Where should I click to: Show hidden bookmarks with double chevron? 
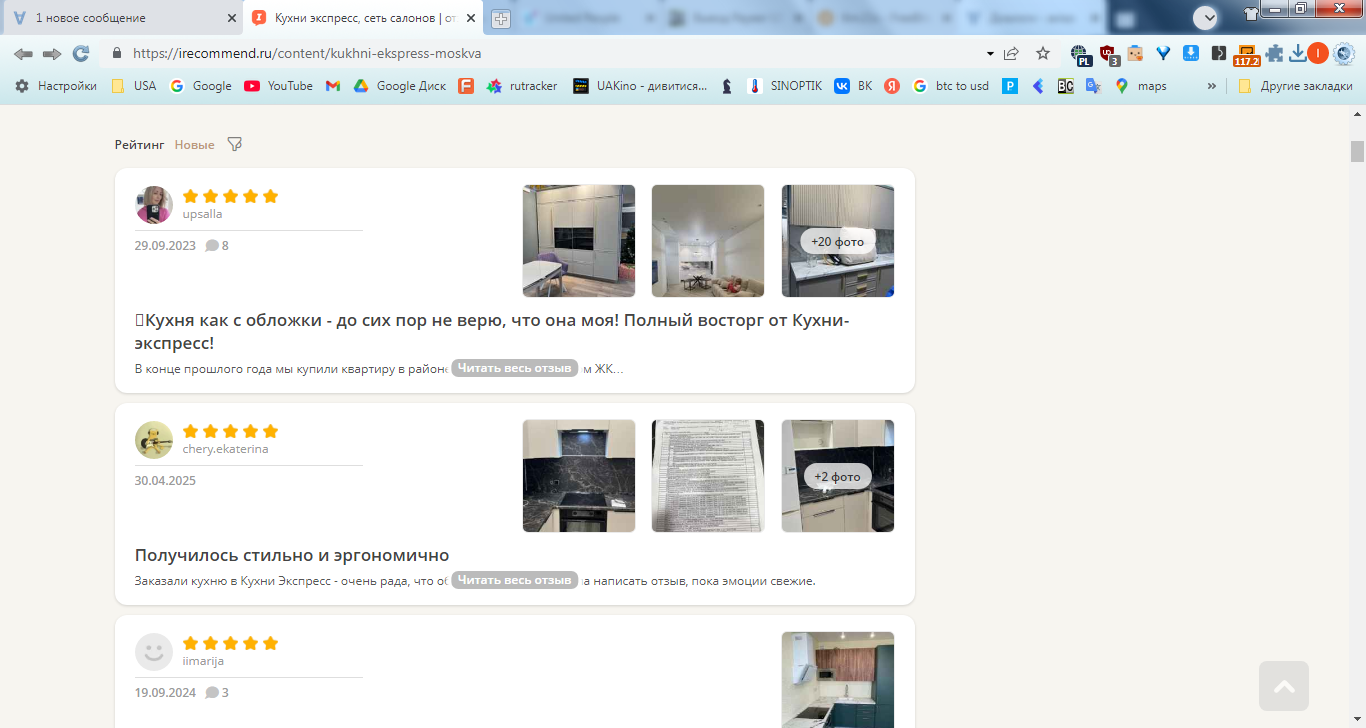click(1212, 86)
